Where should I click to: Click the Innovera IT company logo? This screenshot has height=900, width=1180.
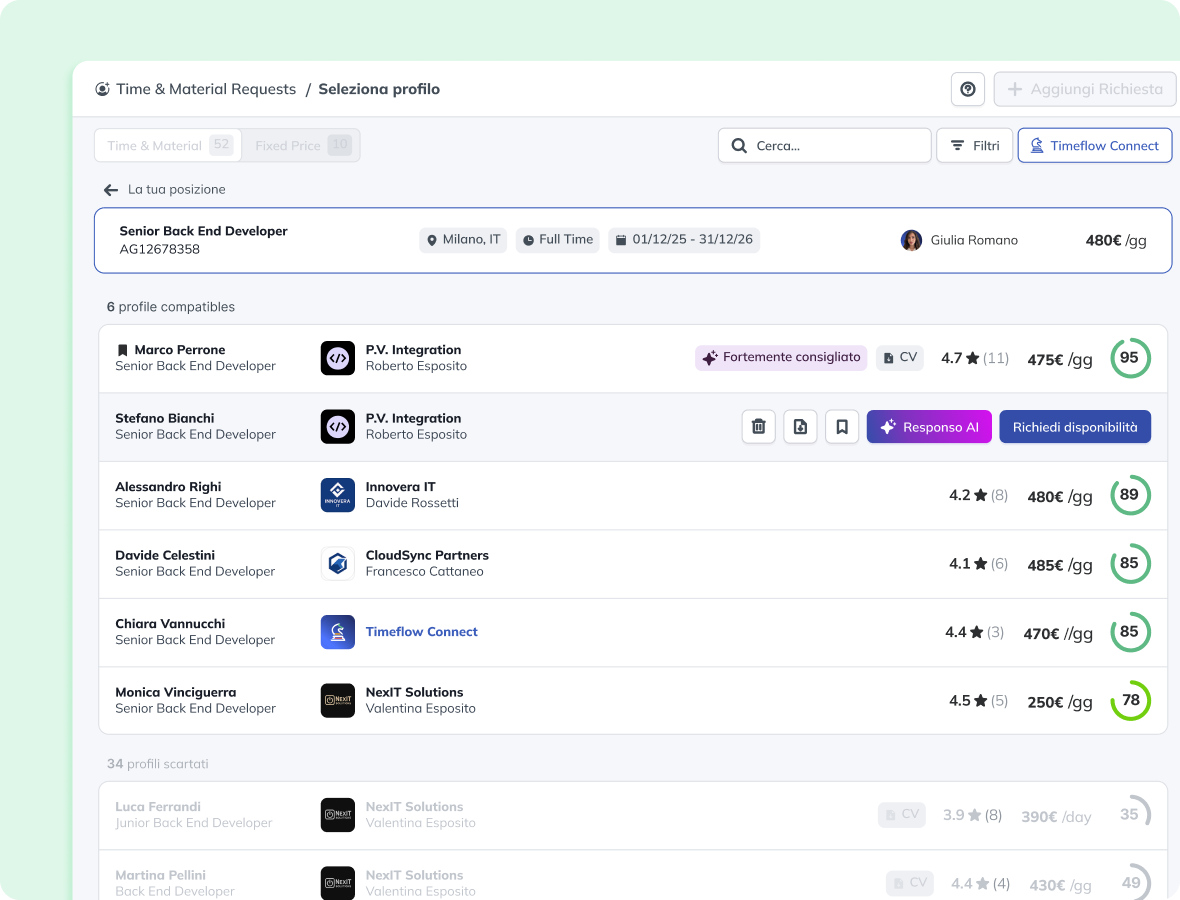(x=338, y=495)
